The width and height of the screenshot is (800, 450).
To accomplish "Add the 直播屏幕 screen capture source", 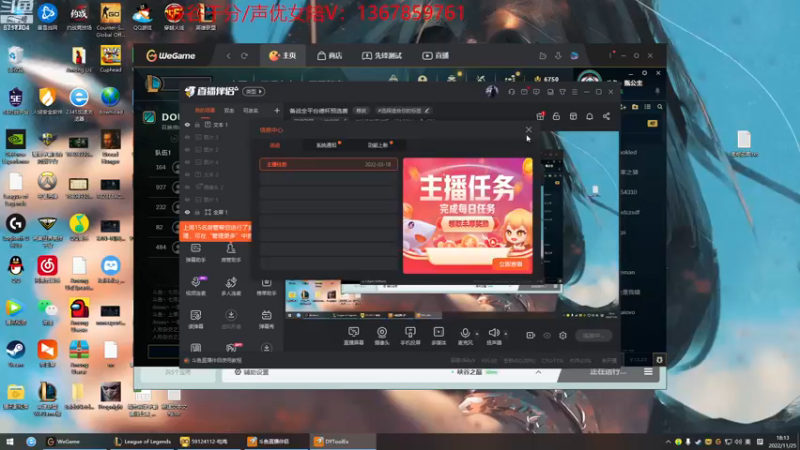I will (353, 336).
